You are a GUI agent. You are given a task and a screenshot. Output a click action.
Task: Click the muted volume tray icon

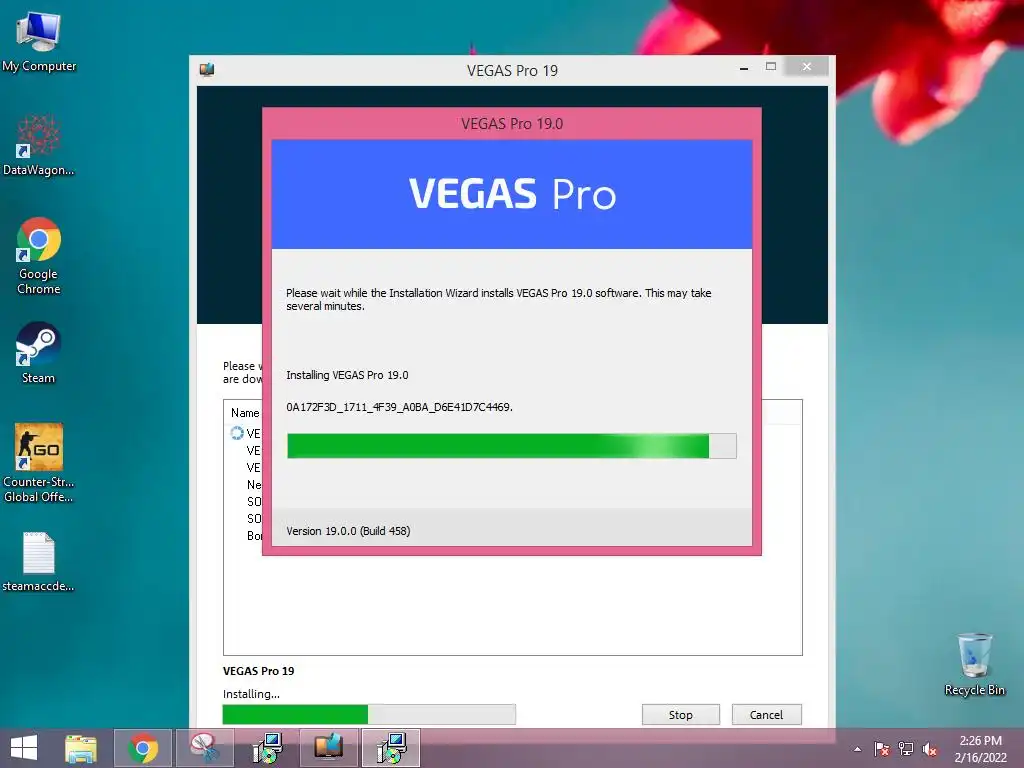[x=930, y=749]
